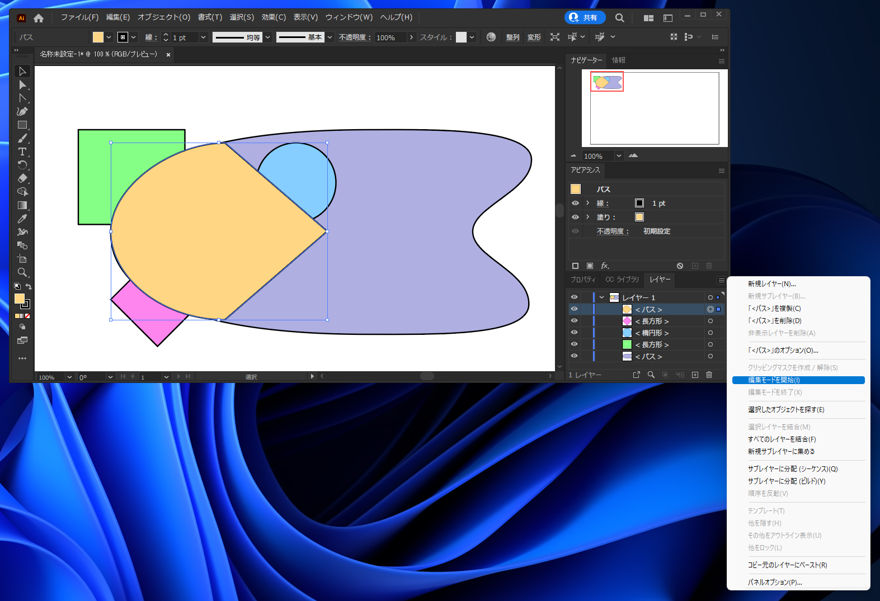880x601 pixels.
Task: Click the fill color swatch in control bar
Action: (x=98, y=37)
